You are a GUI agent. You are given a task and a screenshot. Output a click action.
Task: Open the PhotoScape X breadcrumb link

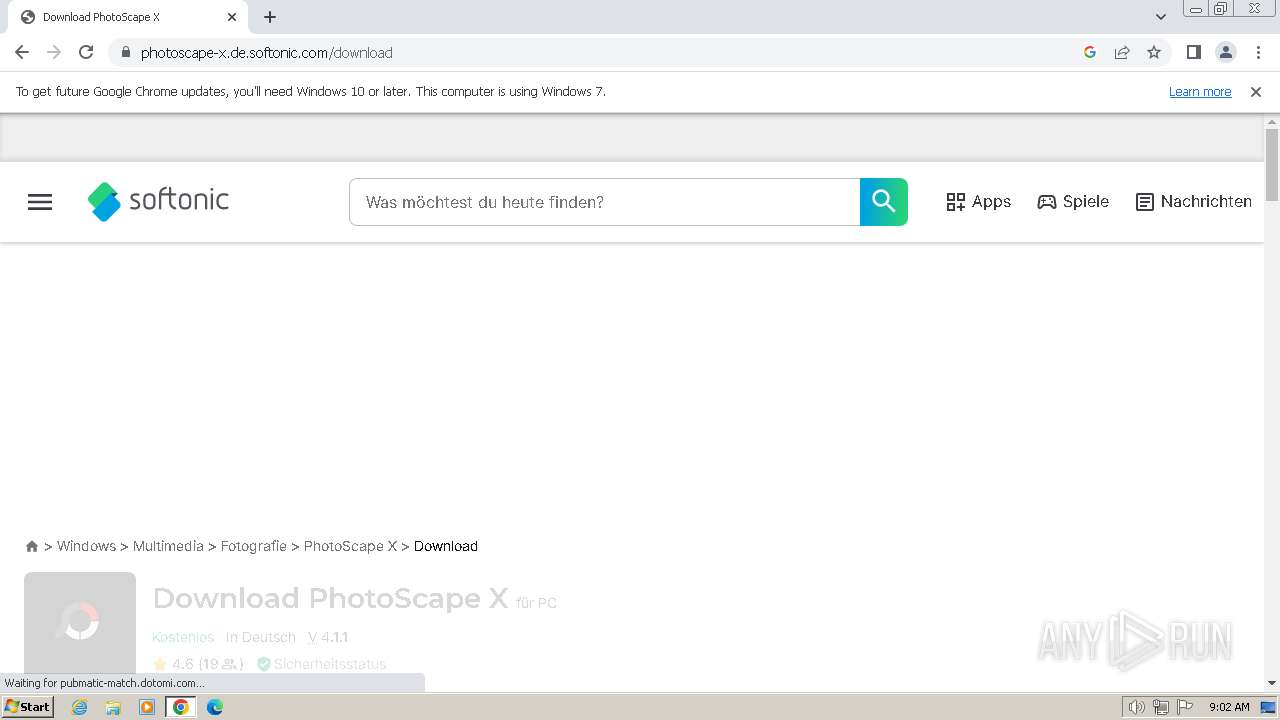click(350, 546)
